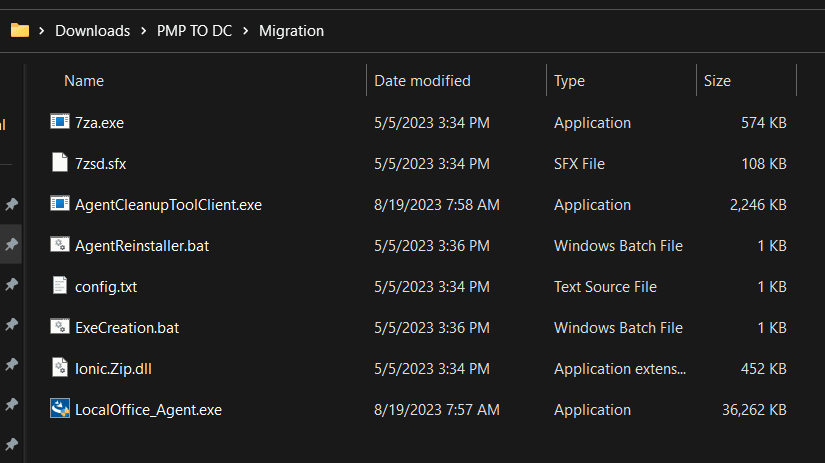The image size is (825, 463).
Task: Click the folder icon in address bar
Action: [20, 30]
